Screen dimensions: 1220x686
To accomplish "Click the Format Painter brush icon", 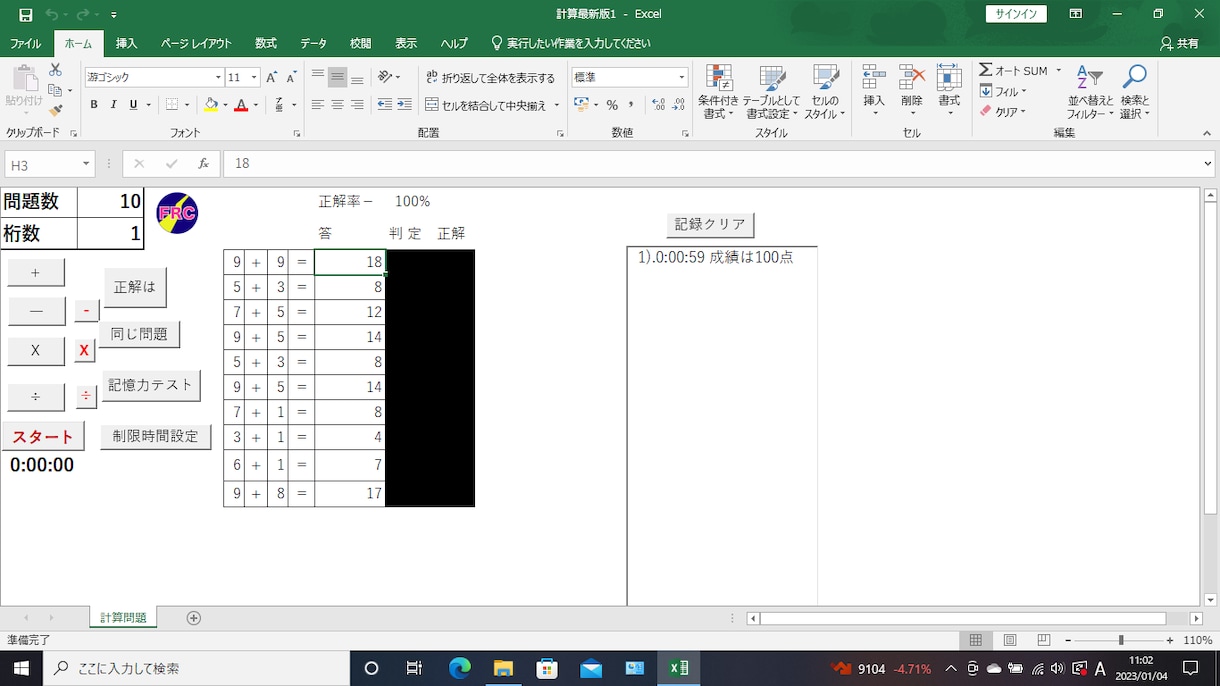I will [x=56, y=110].
